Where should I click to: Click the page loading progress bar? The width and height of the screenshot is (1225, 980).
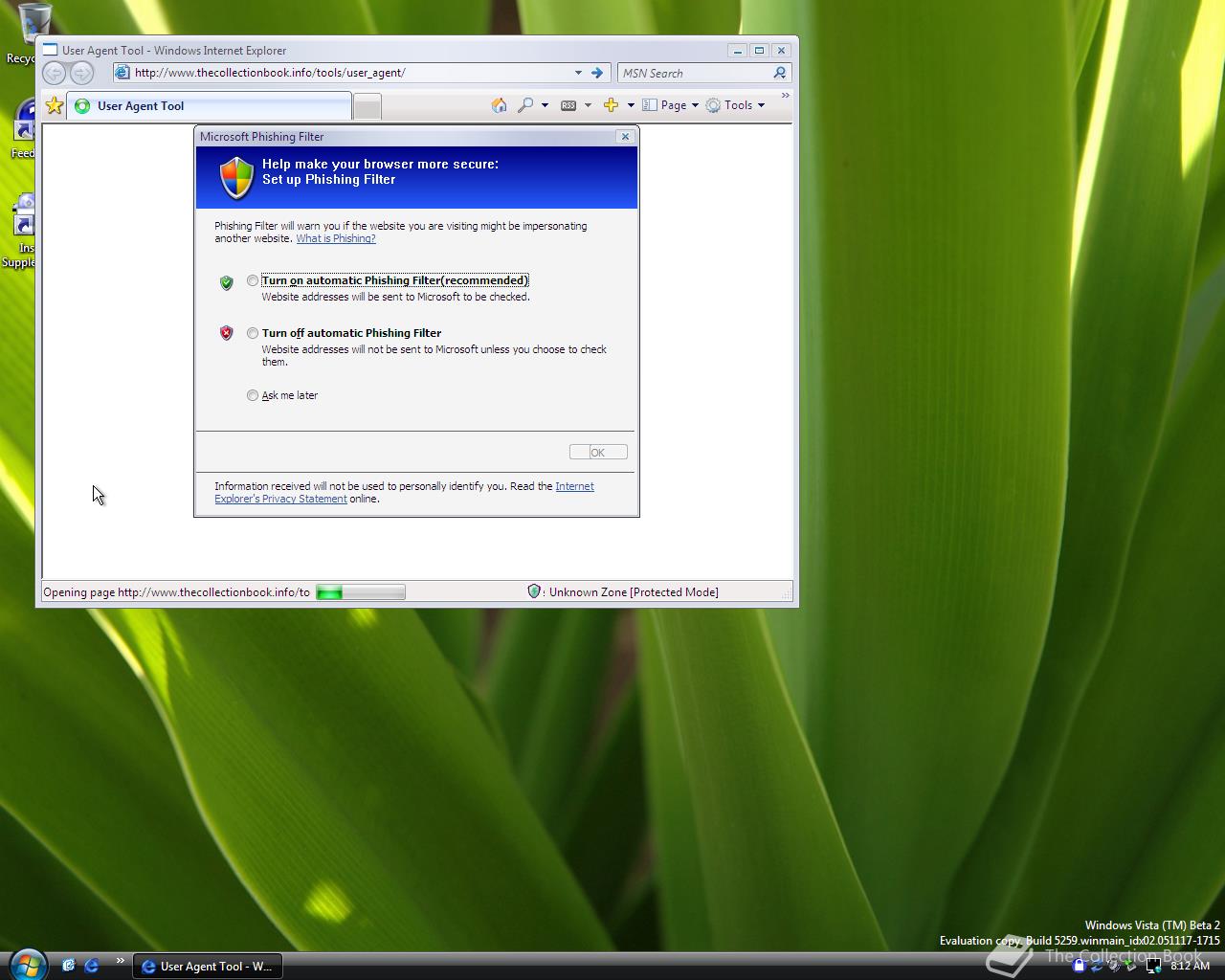click(361, 592)
